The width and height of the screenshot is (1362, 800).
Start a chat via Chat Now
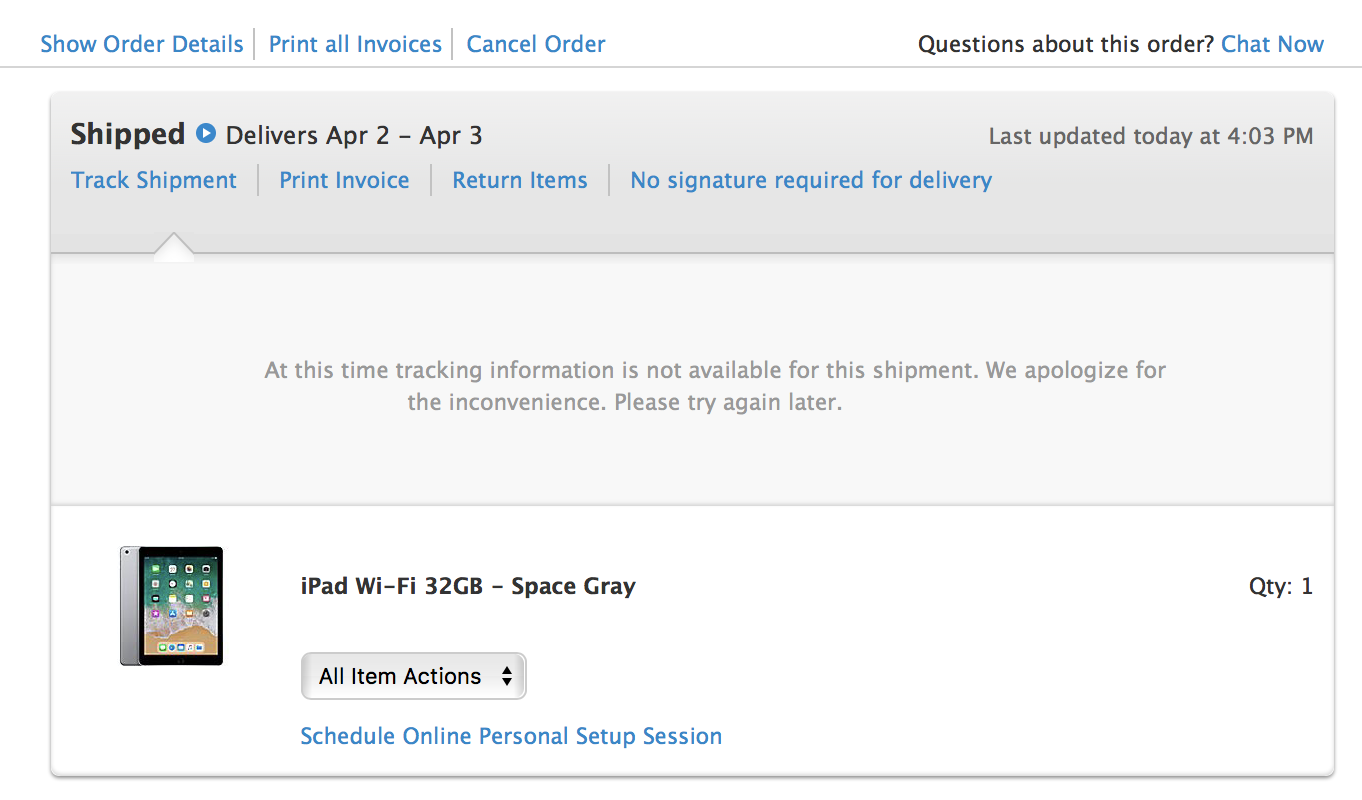click(x=1272, y=45)
